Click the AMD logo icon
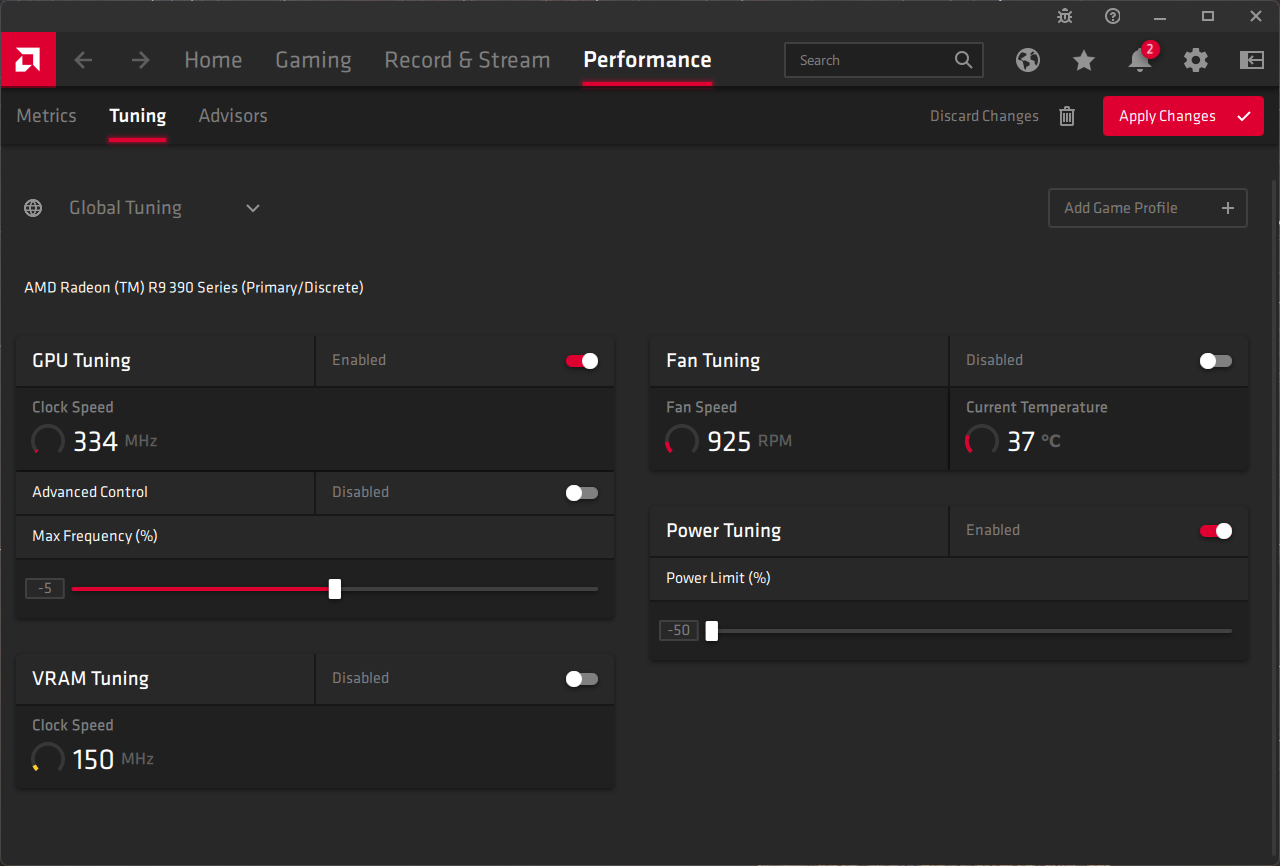Image resolution: width=1280 pixels, height=866 pixels. tap(28, 59)
